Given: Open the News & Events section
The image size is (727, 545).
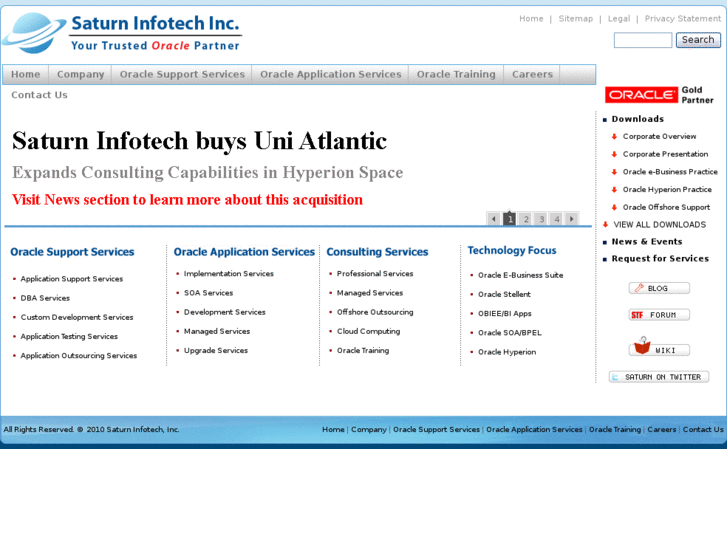Looking at the screenshot, I should click(x=647, y=241).
